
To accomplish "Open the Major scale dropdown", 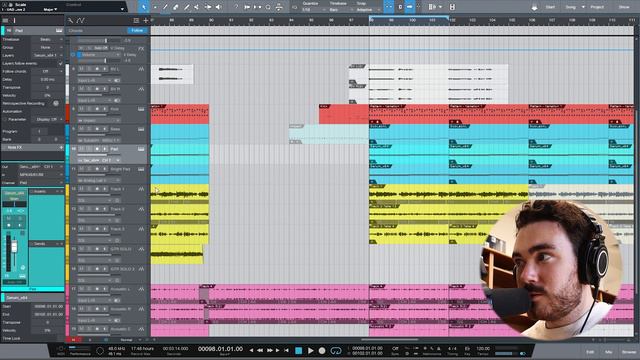I will (x=51, y=9).
